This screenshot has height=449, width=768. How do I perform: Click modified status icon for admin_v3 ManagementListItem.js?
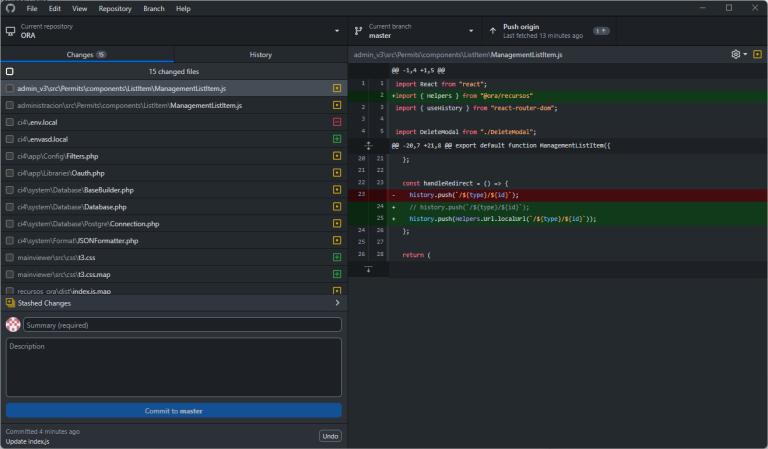[x=337, y=88]
